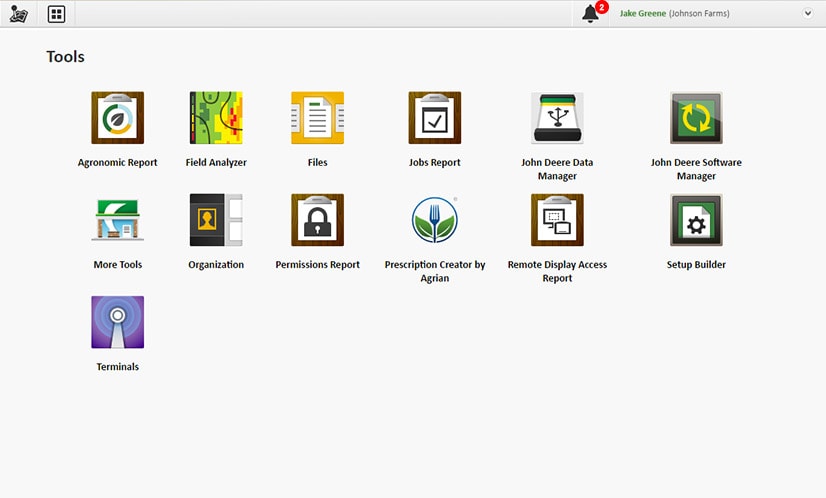Click the Setup Builder text label
826x498 pixels.
[696, 265]
